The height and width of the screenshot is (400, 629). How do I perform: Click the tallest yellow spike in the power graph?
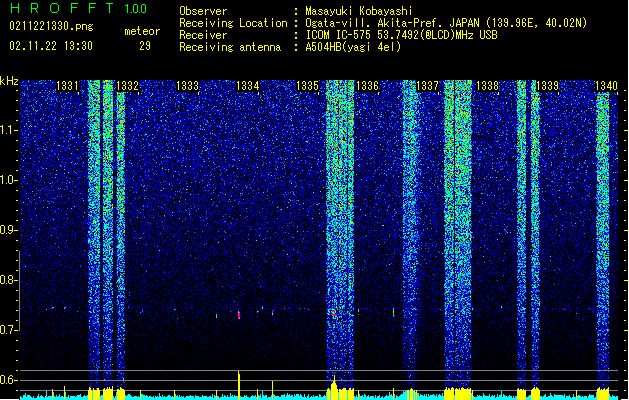coord(239,385)
